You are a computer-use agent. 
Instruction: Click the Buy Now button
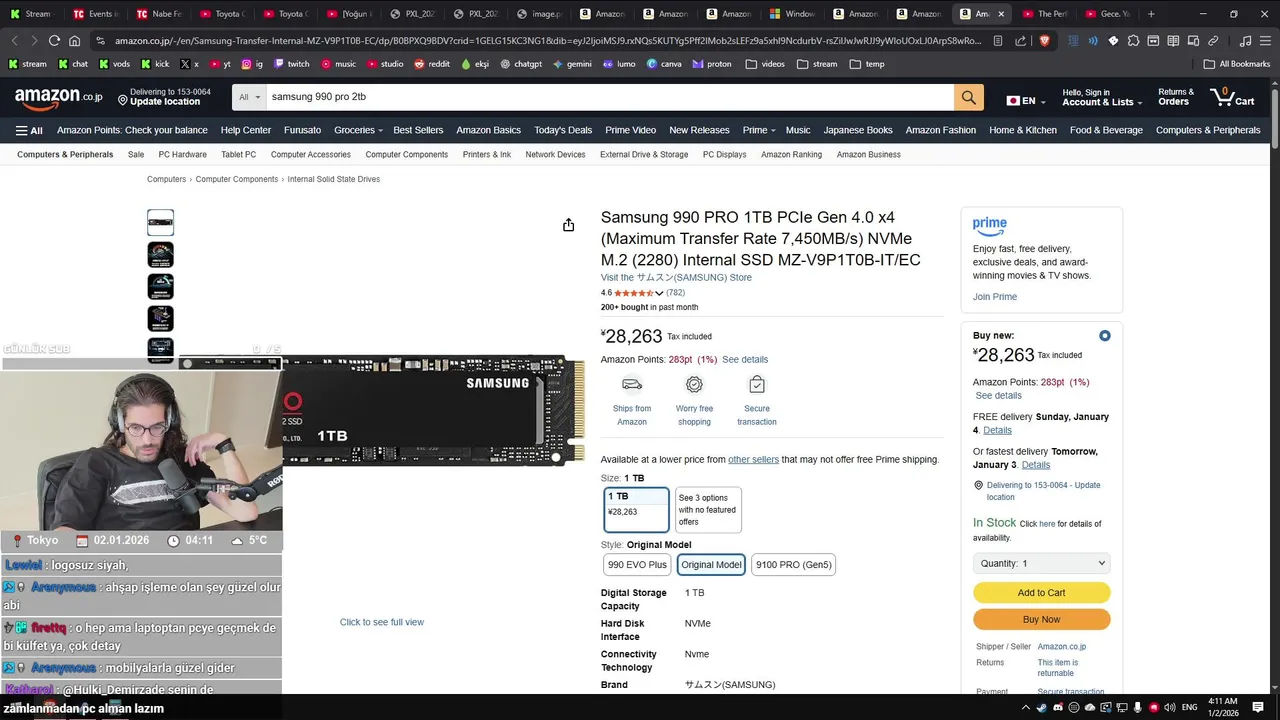1041,620
